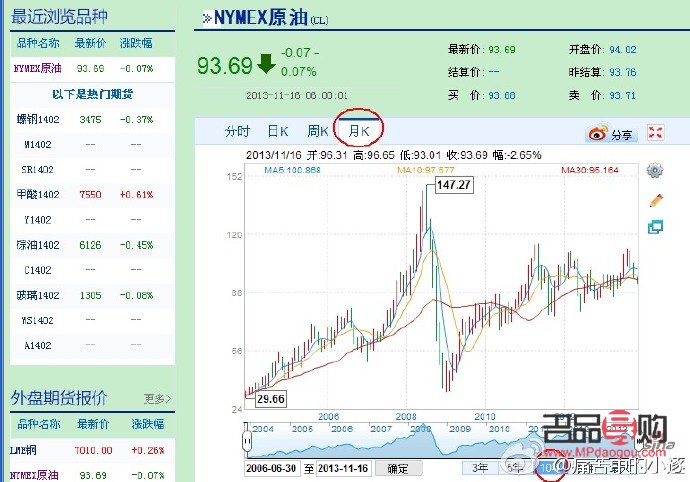690x482 pixels.
Task: Open NYMEX原油 in recently viewed list
Action: click(x=92, y=69)
